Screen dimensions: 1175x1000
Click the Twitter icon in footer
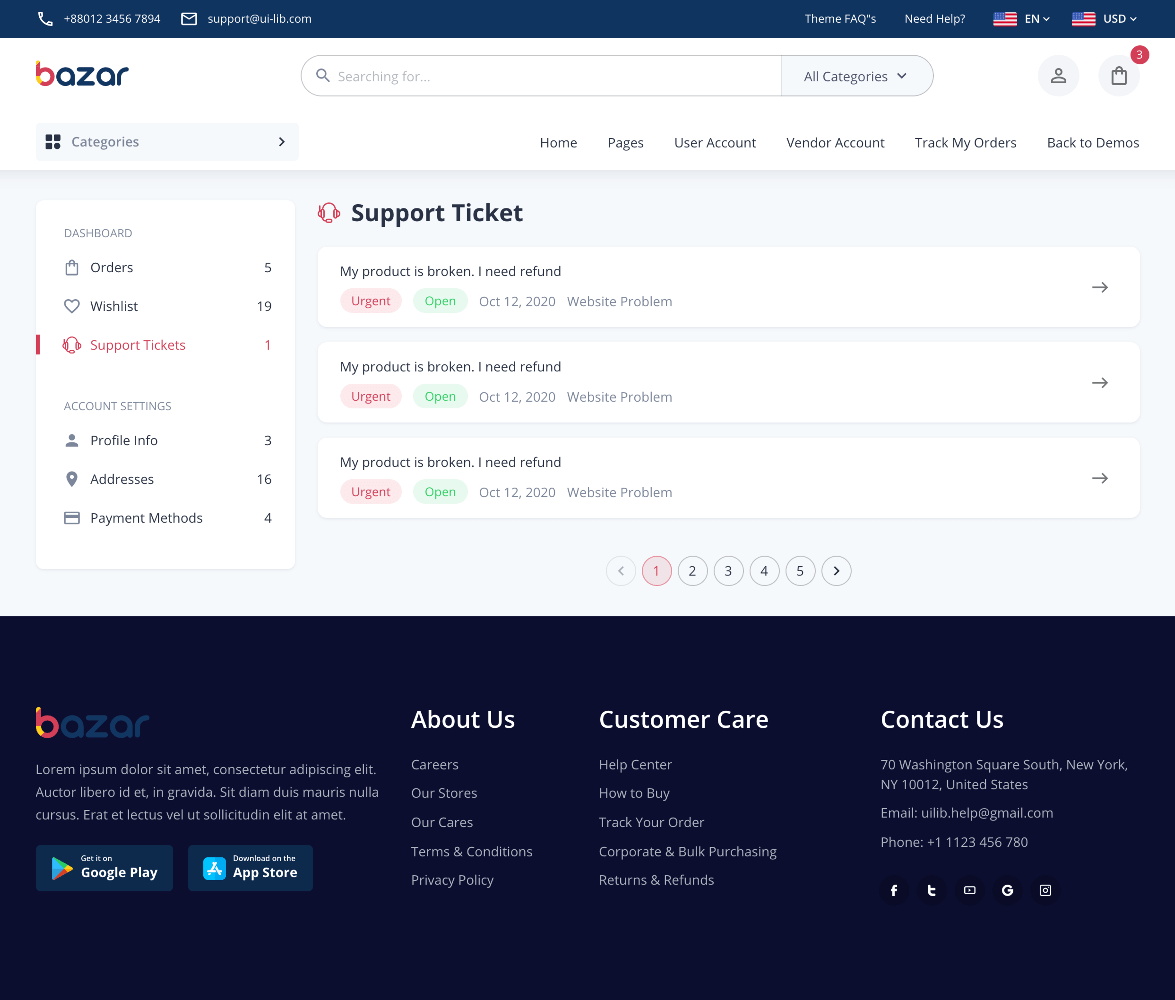[x=932, y=890]
